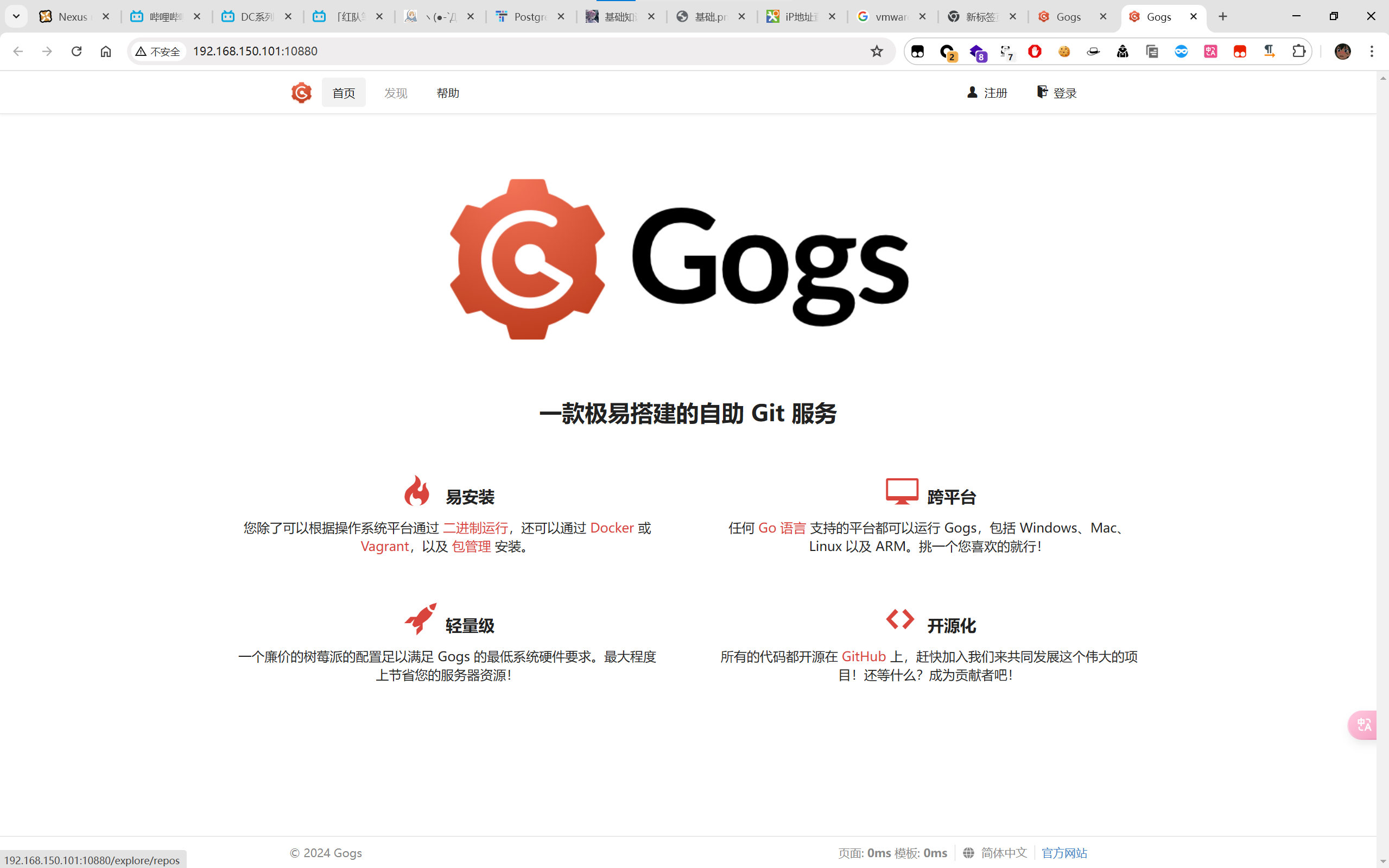Show the 不安全 site security info

[x=158, y=52]
